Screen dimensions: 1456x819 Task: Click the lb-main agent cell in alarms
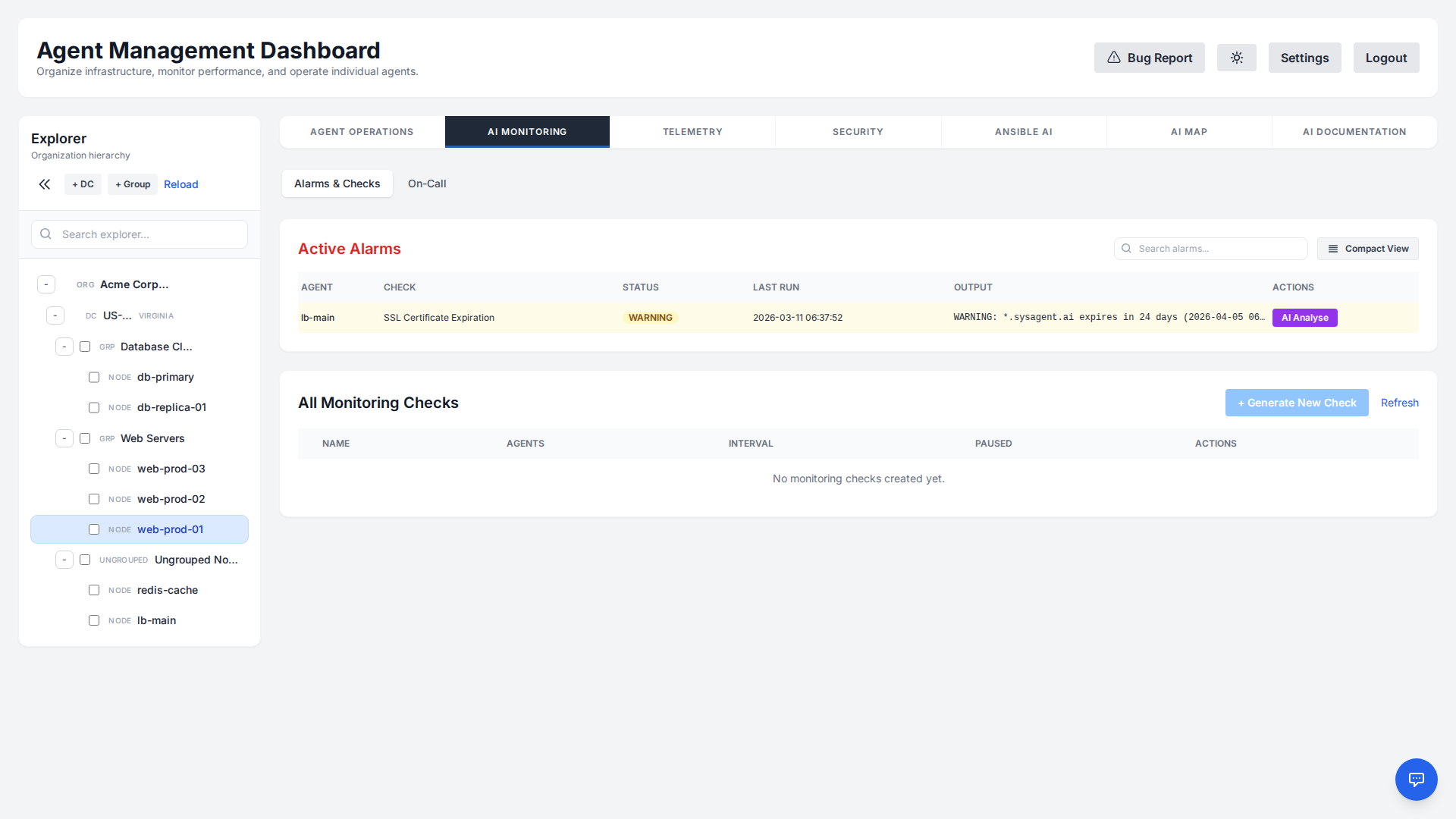click(318, 318)
